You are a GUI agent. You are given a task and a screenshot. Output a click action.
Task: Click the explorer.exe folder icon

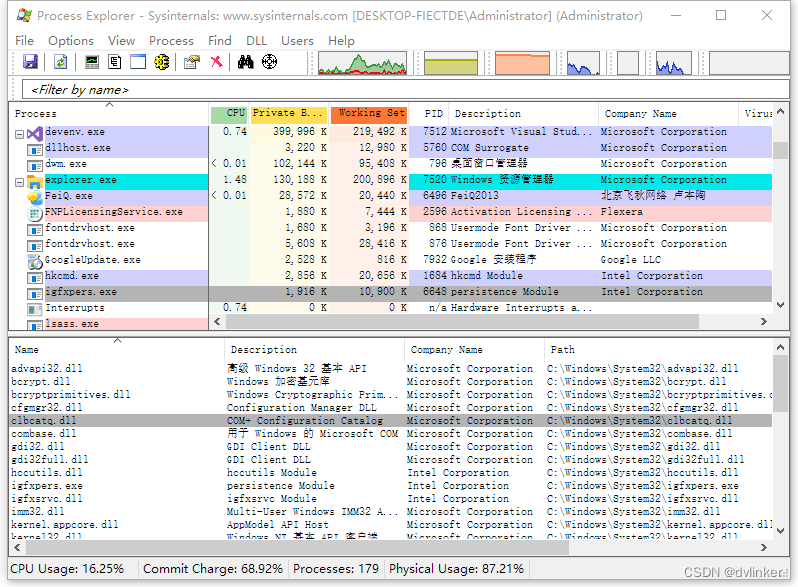click(35, 181)
